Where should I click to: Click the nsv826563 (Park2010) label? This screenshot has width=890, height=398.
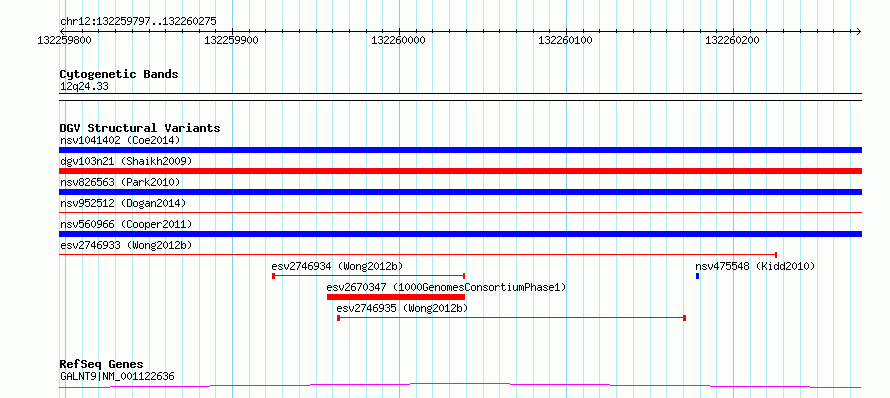120,182
